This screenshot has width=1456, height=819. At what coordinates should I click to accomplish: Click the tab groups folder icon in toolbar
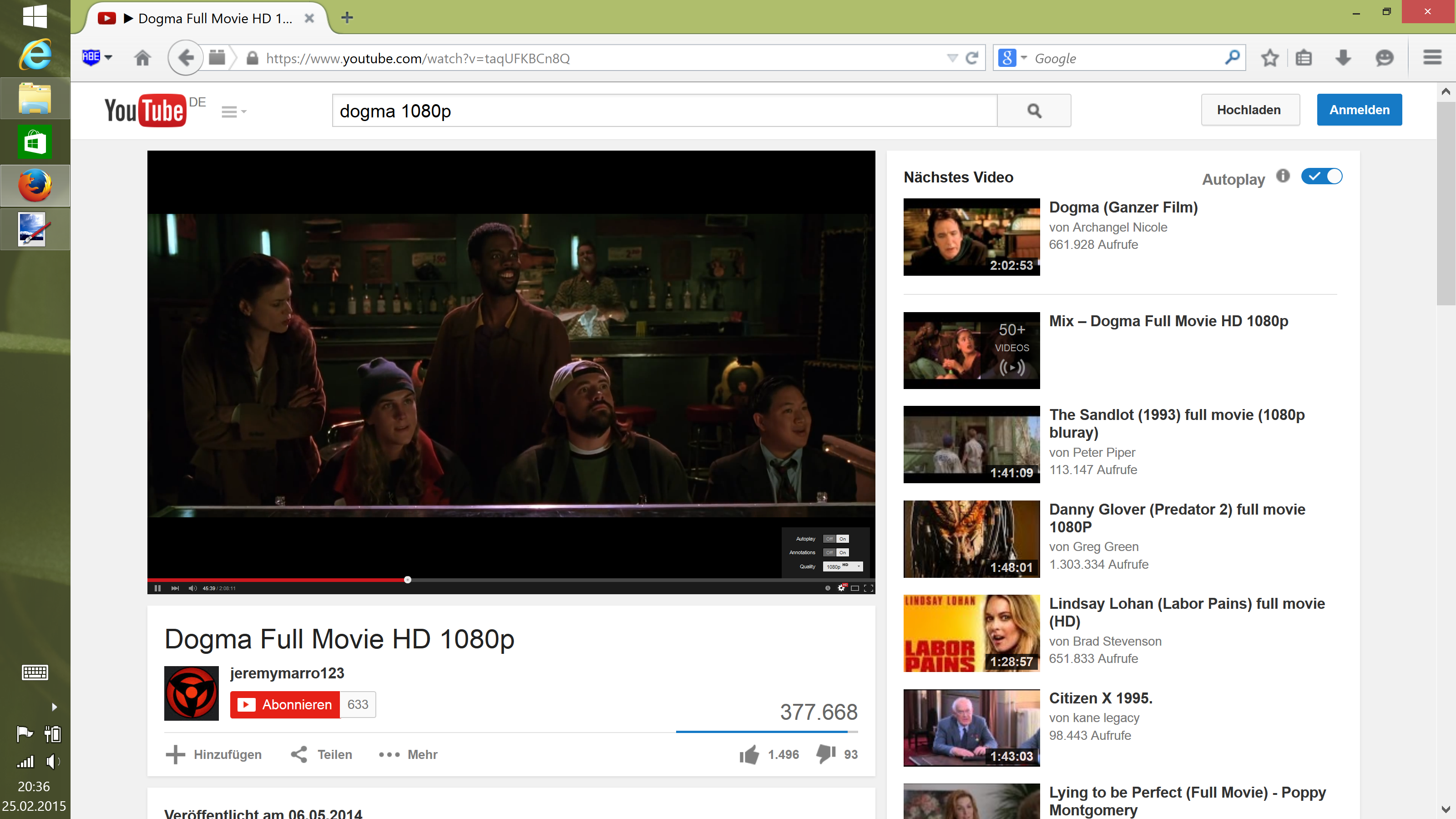[x=217, y=58]
